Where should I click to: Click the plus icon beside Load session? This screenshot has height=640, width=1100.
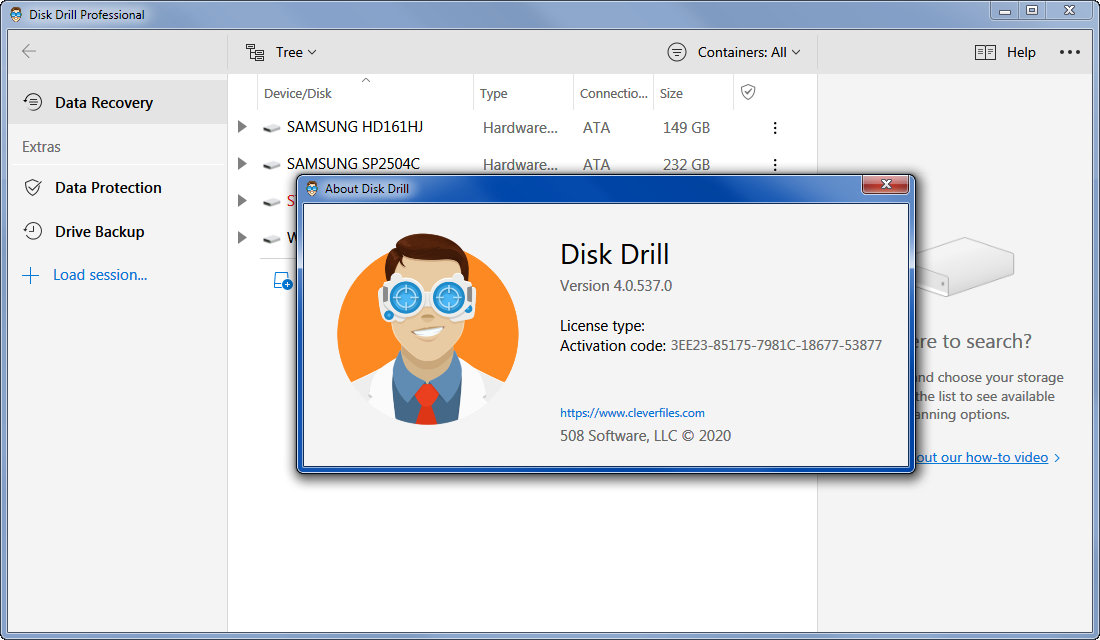(x=31, y=275)
